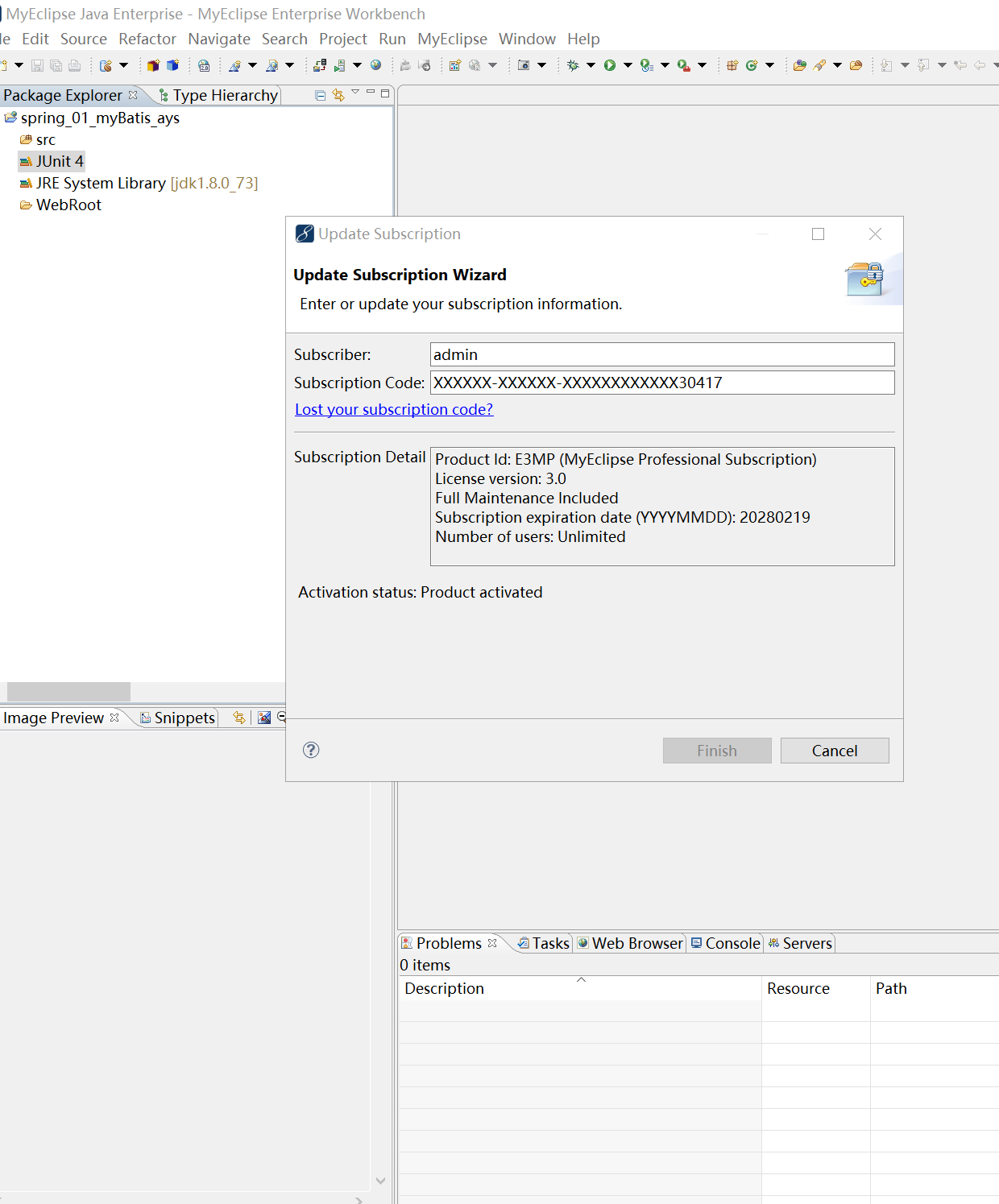Click the New Report toolbar icon

click(455, 65)
